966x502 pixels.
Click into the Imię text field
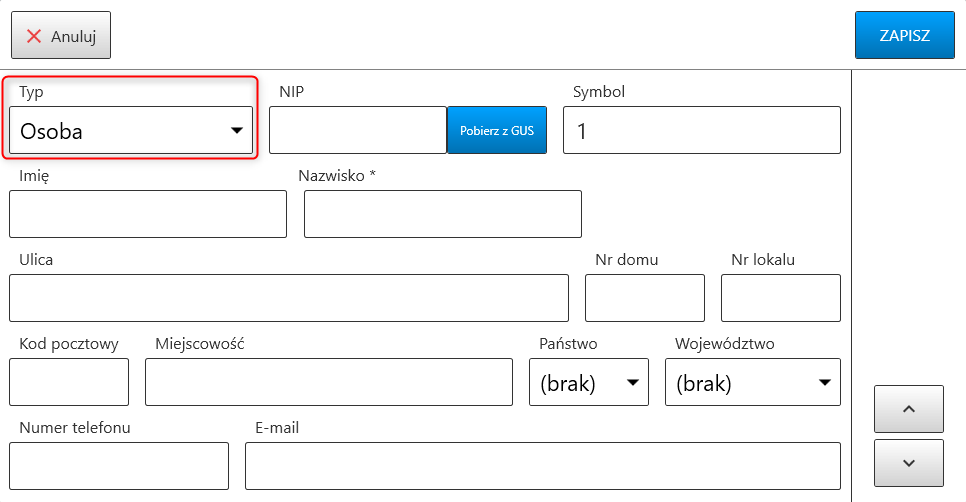148,214
